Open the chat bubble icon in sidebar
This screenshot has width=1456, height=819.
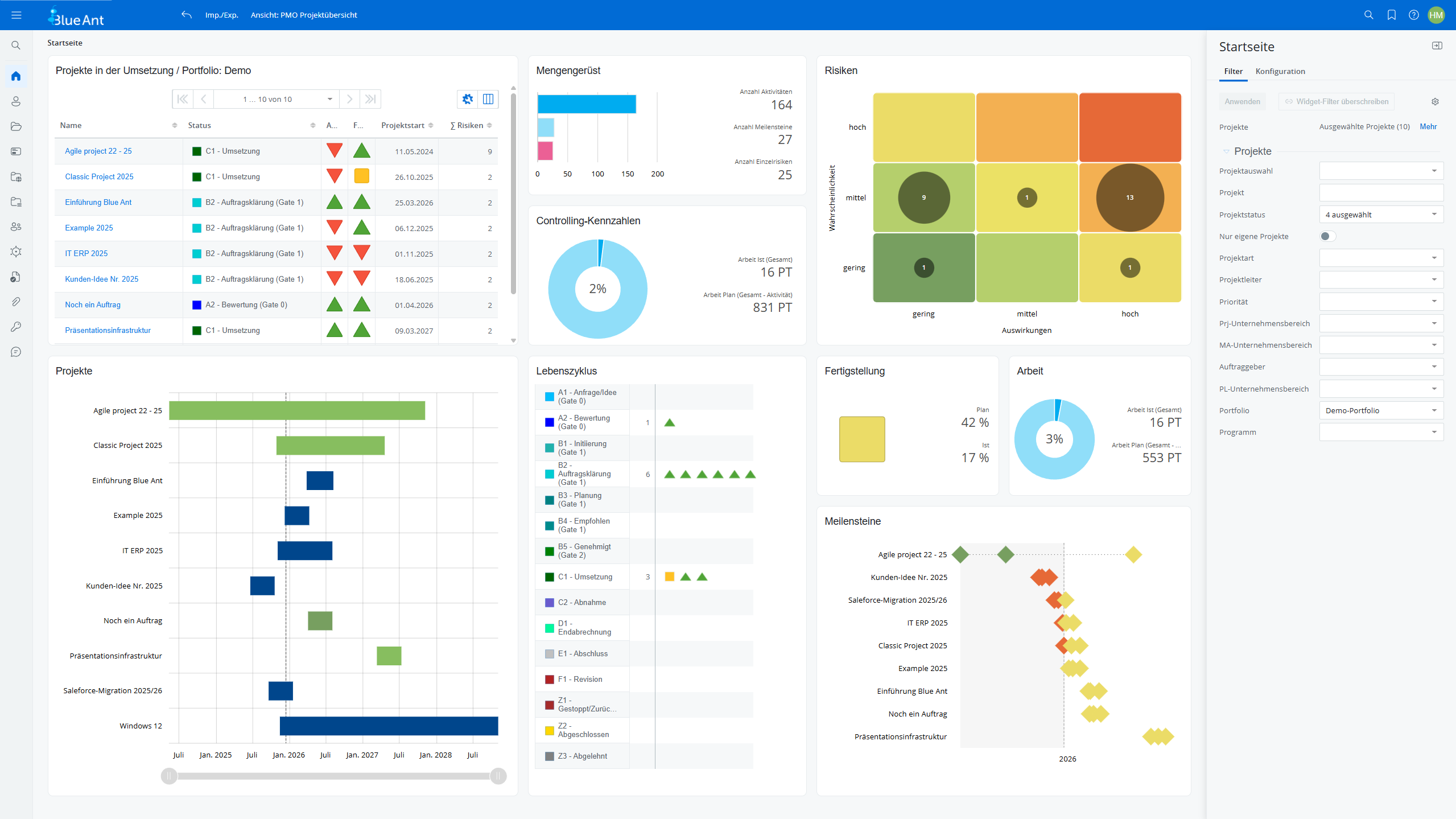tap(16, 352)
